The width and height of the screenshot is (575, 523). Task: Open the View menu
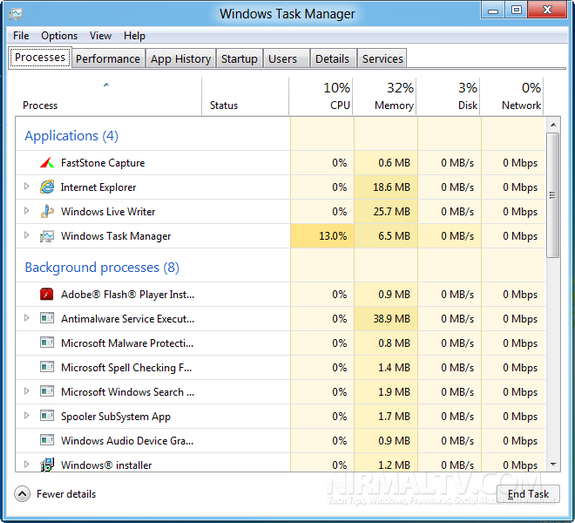point(100,36)
